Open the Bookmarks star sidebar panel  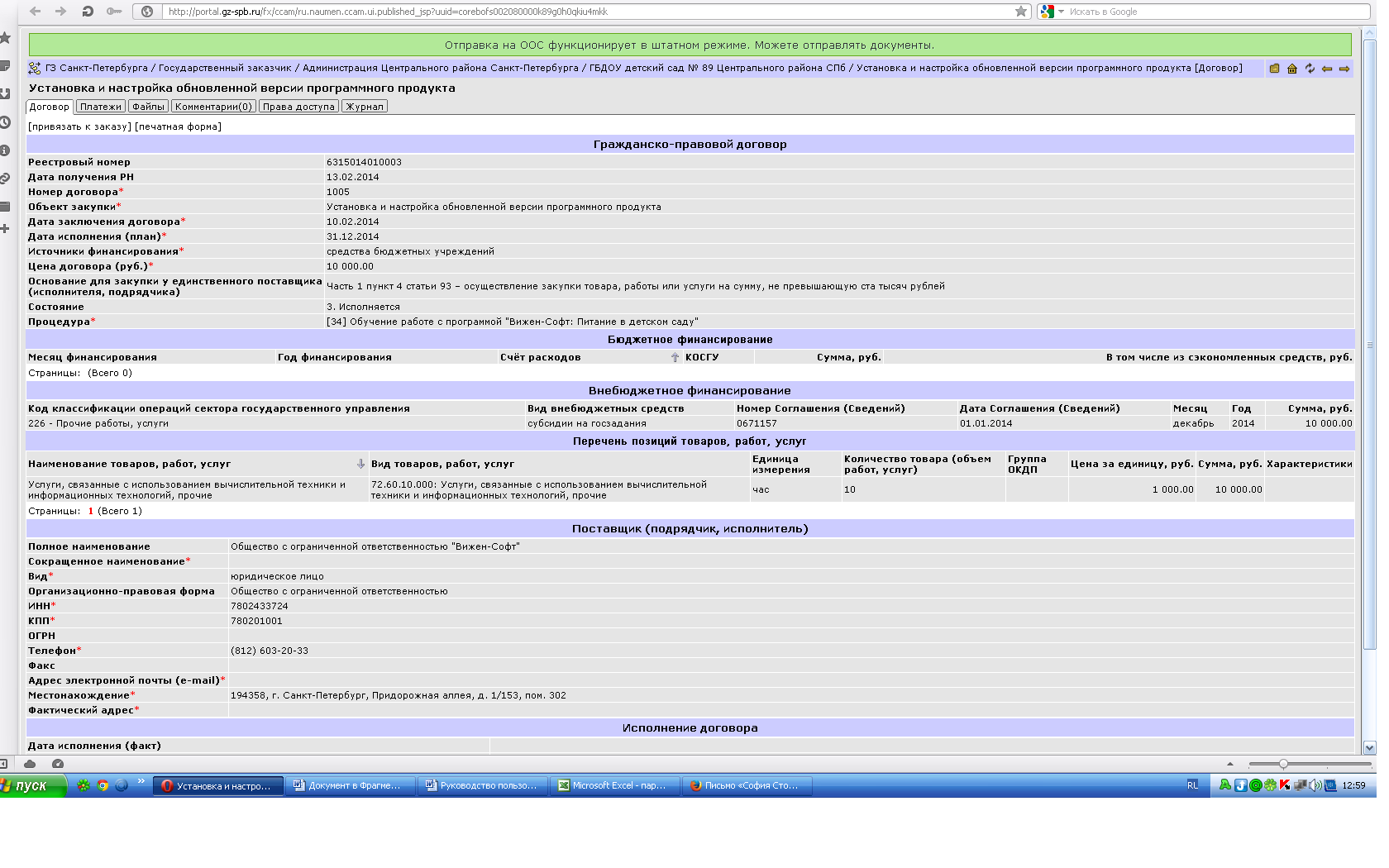pos(5,37)
